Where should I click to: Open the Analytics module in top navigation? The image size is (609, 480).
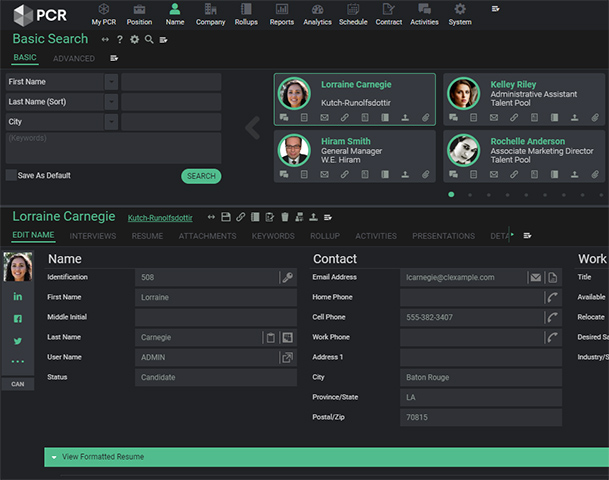317,13
